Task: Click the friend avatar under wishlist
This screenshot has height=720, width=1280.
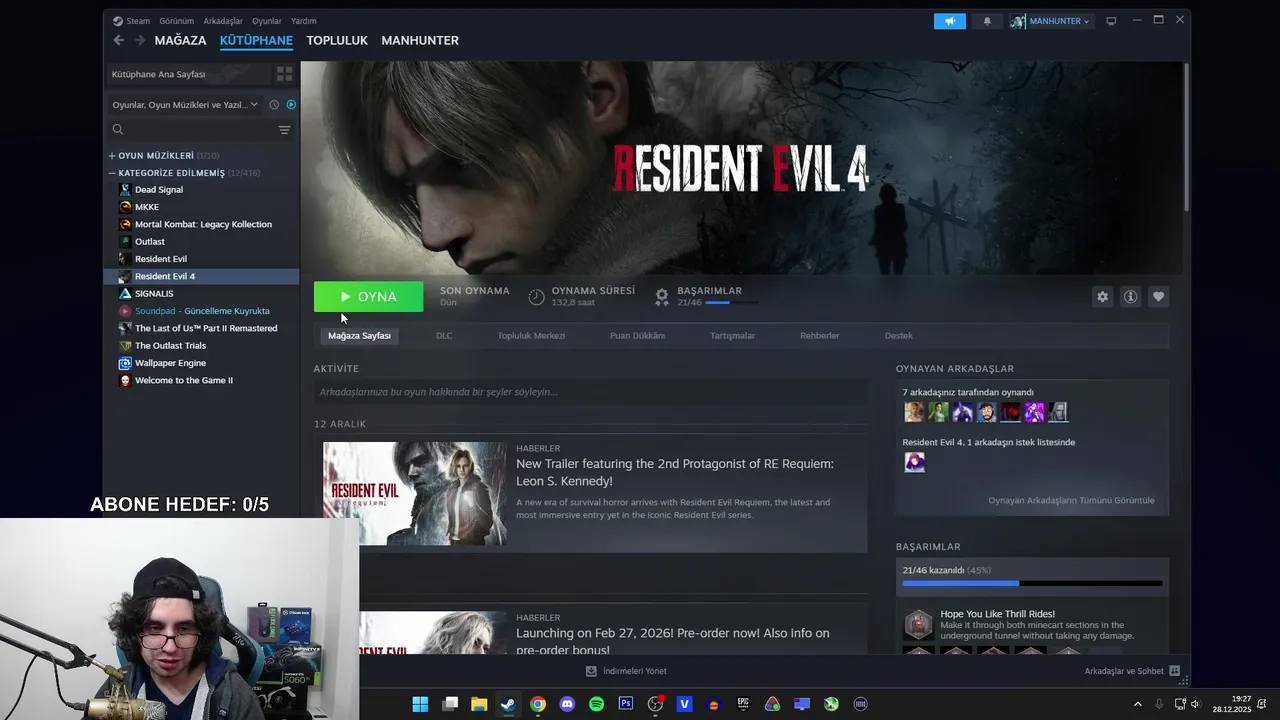Action: 914,462
